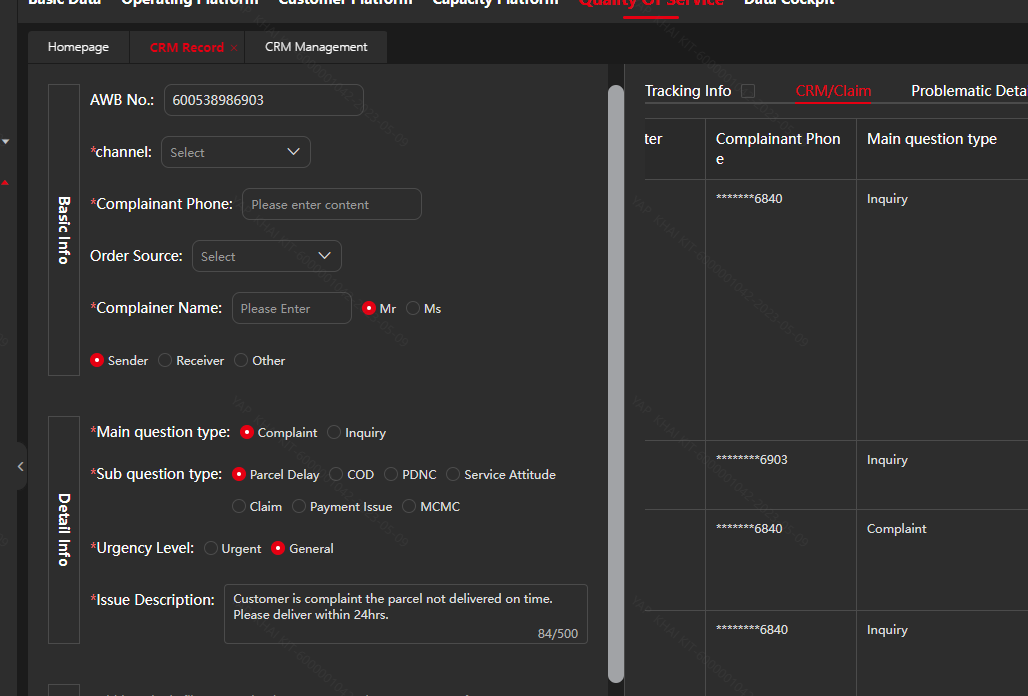Expand the Order Source dropdown
1028x696 pixels.
coord(267,256)
